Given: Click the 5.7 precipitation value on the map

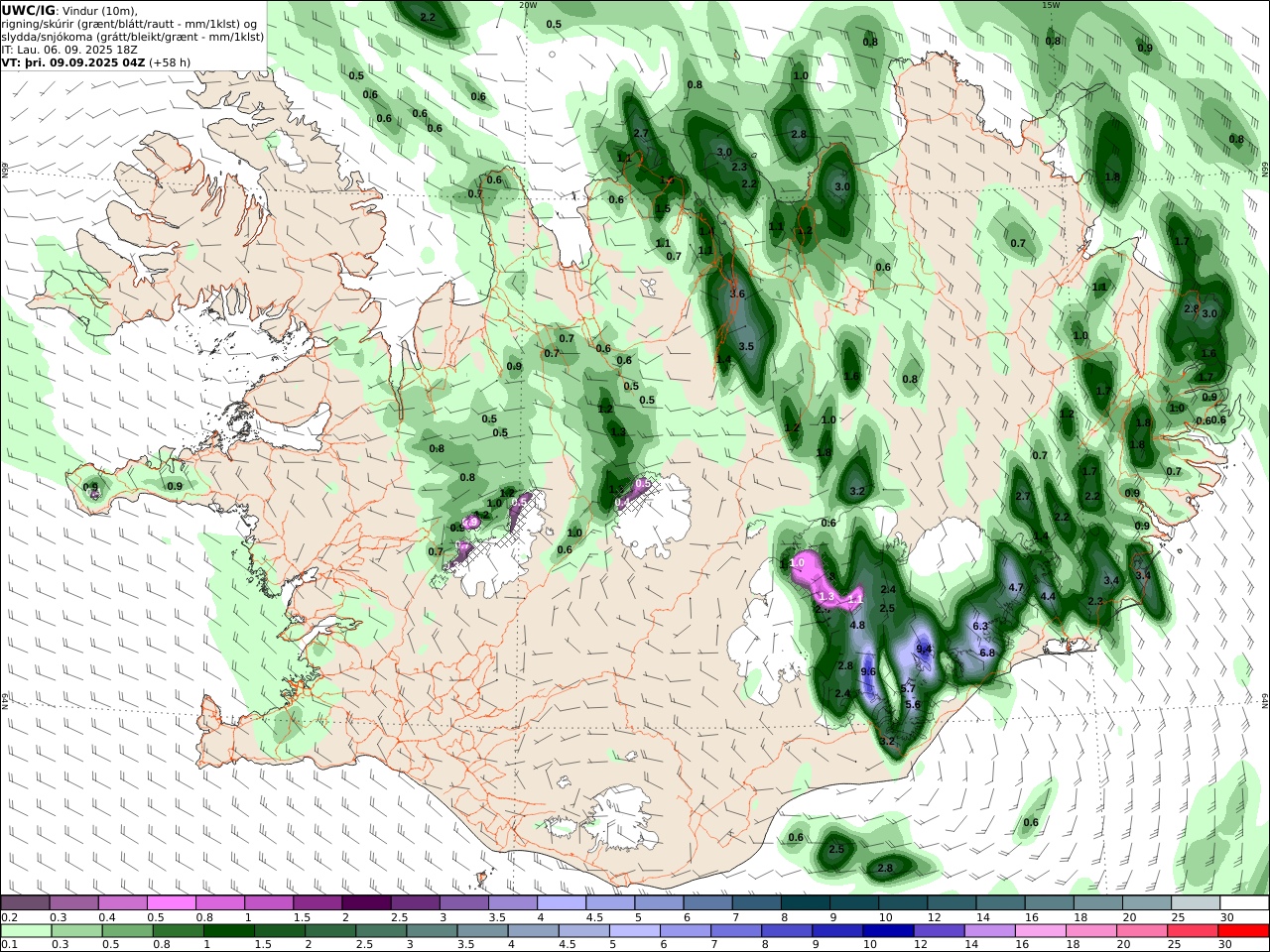Looking at the screenshot, I should (908, 688).
